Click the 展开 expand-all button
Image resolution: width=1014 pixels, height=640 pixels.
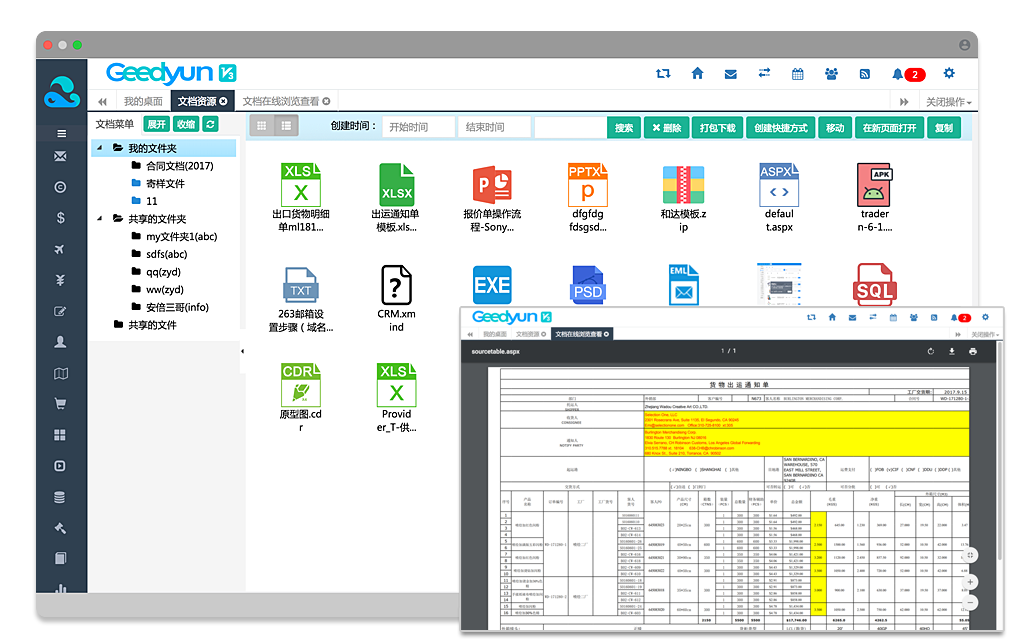coord(156,124)
